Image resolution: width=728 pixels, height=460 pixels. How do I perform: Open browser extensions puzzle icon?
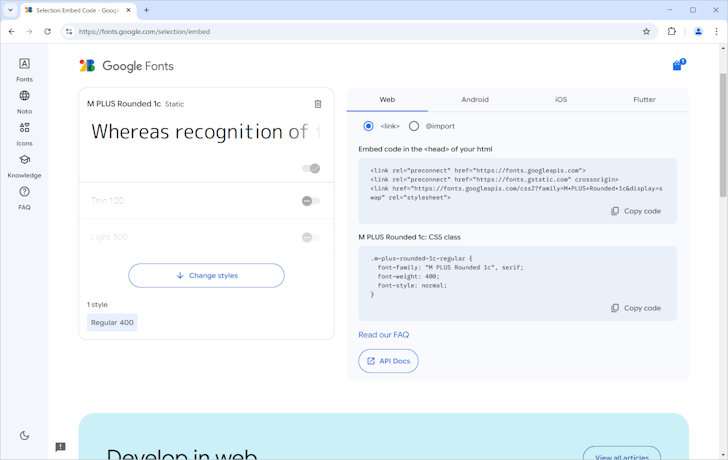(x=671, y=32)
